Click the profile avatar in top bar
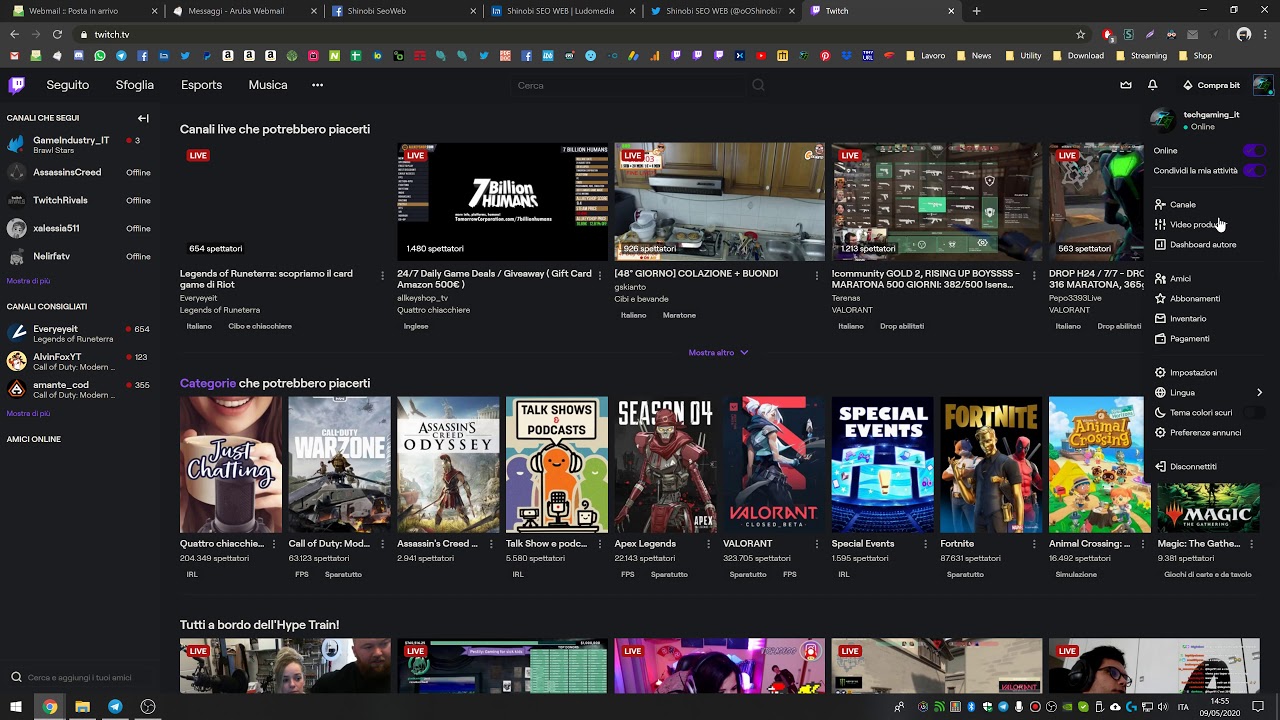 tap(1264, 85)
